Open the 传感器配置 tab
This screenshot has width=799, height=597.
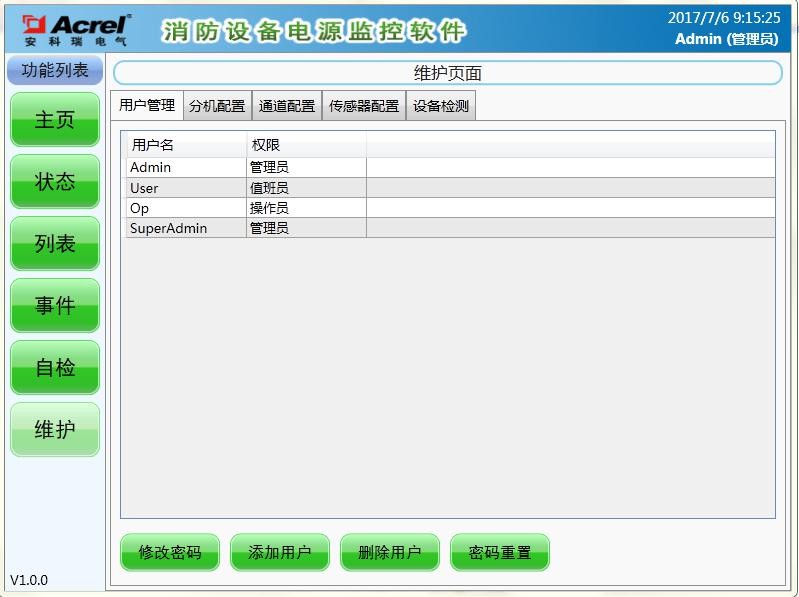coord(364,106)
